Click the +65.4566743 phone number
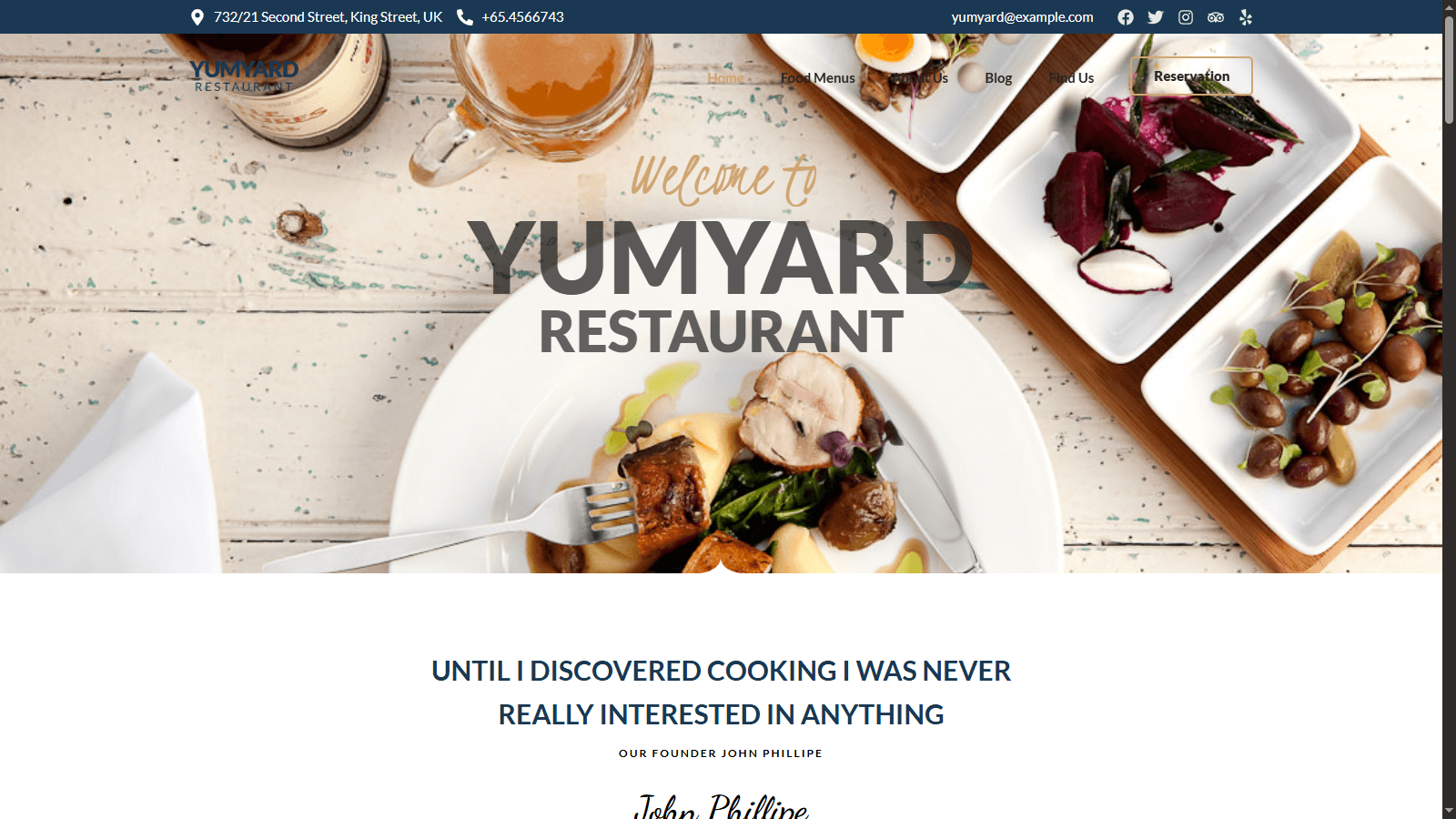1456x819 pixels. click(x=522, y=17)
